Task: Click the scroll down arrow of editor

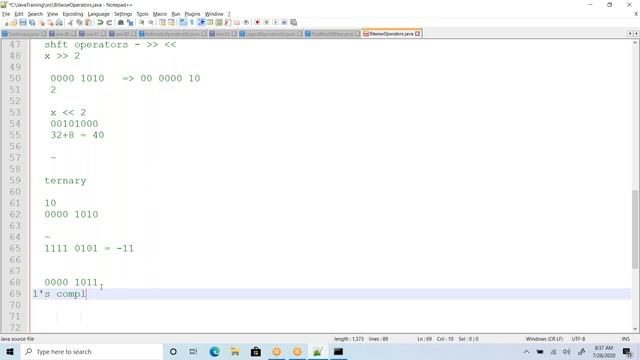Action: click(636, 329)
